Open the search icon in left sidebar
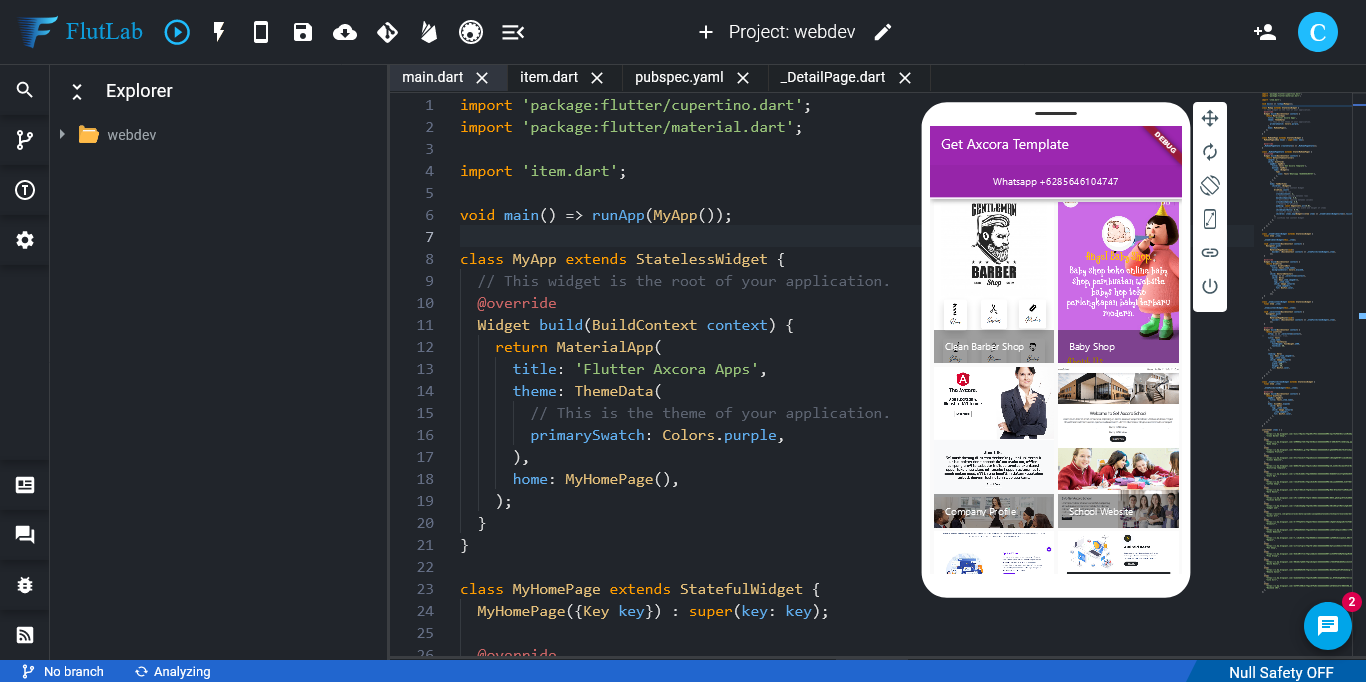The height and width of the screenshot is (682, 1366). [25, 90]
